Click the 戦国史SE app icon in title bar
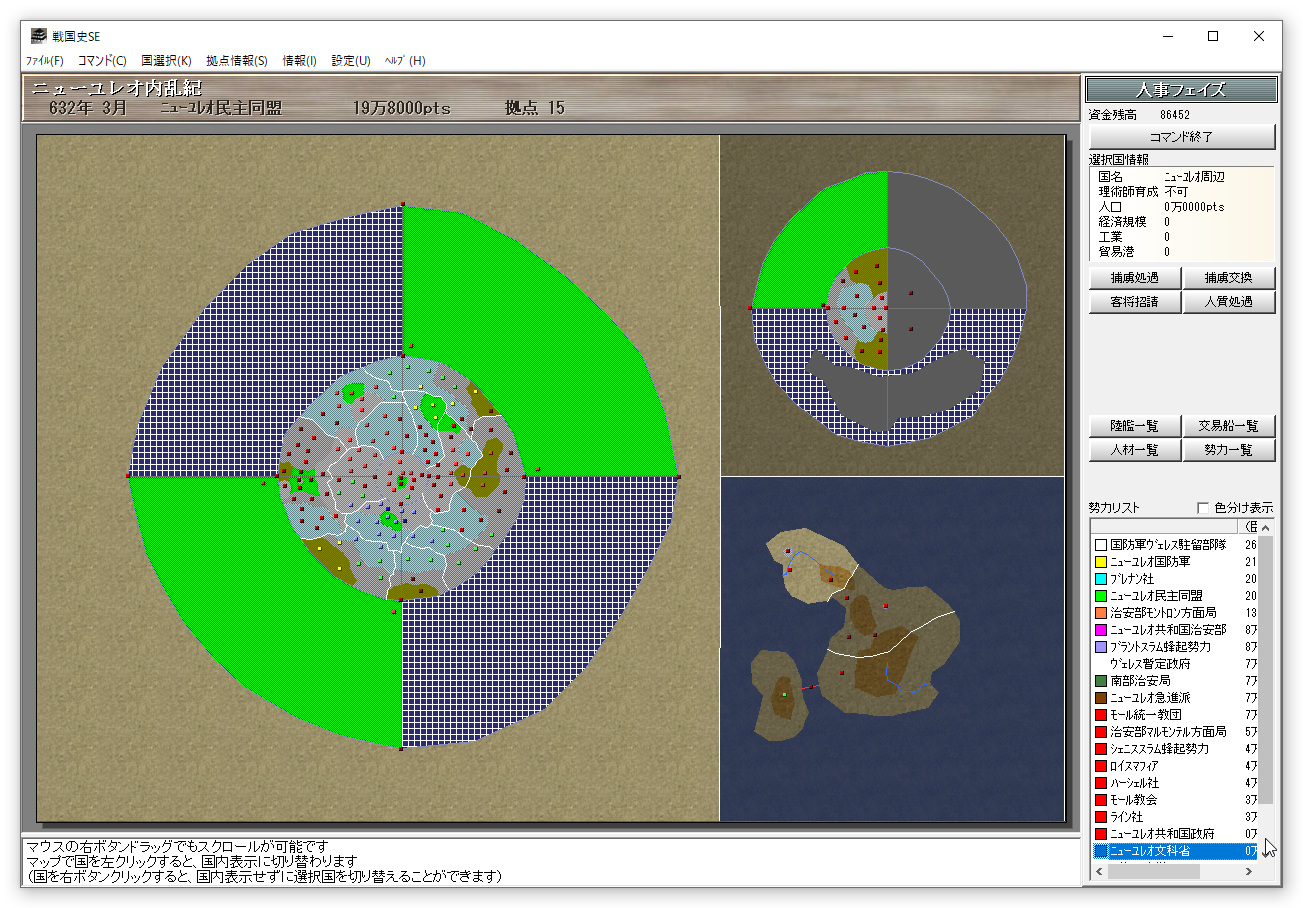1303x908 pixels. (38, 36)
